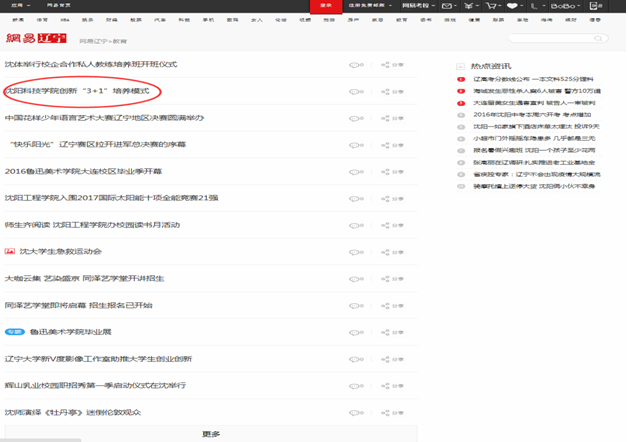Click comment icon beside 辽宁大学新V度 article
This screenshot has width=628, height=442.
[354, 358]
